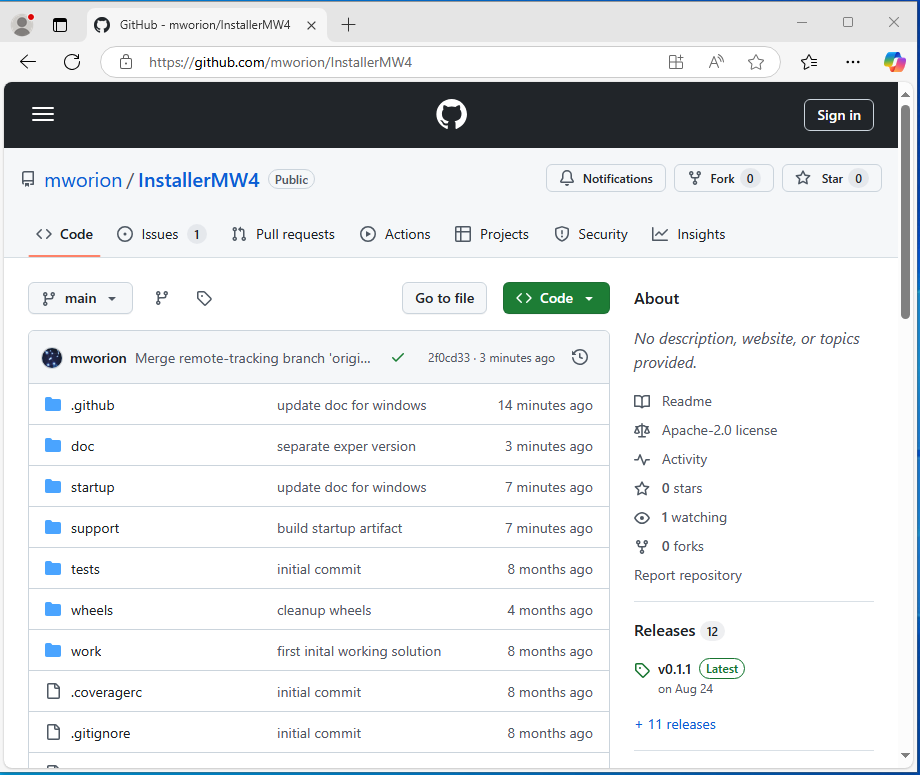
Task: Open 'cleanup wheels' commit message
Action: 324,611
